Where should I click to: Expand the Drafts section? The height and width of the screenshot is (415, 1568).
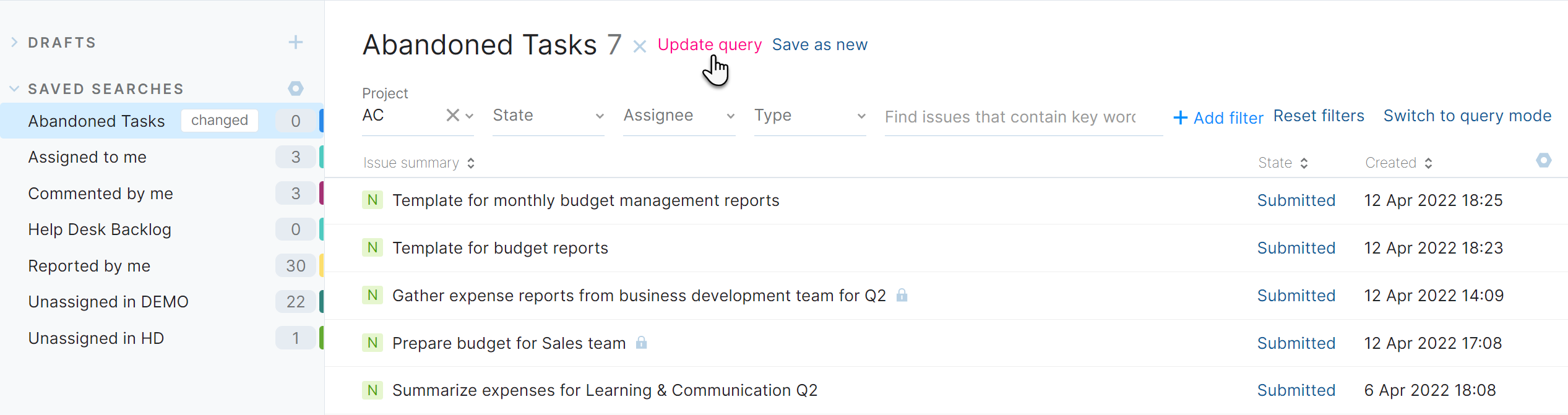(14, 42)
